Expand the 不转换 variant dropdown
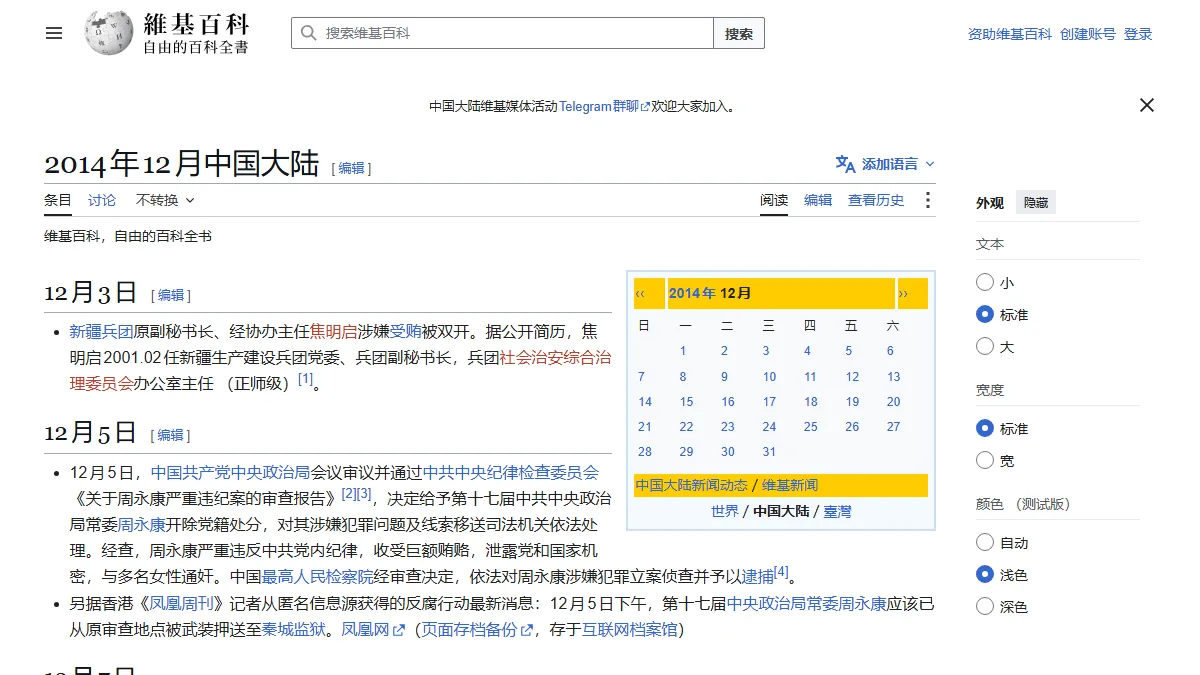 (165, 200)
